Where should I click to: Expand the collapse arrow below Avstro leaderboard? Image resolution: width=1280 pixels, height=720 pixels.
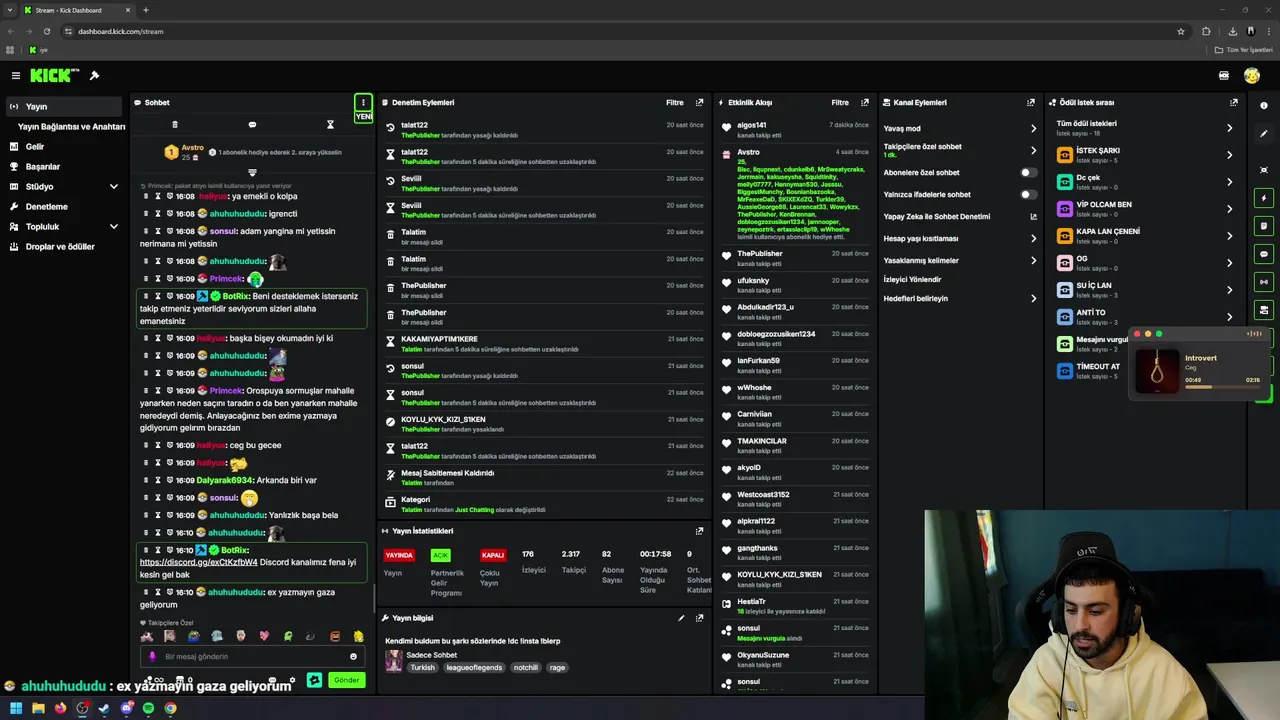[x=252, y=173]
